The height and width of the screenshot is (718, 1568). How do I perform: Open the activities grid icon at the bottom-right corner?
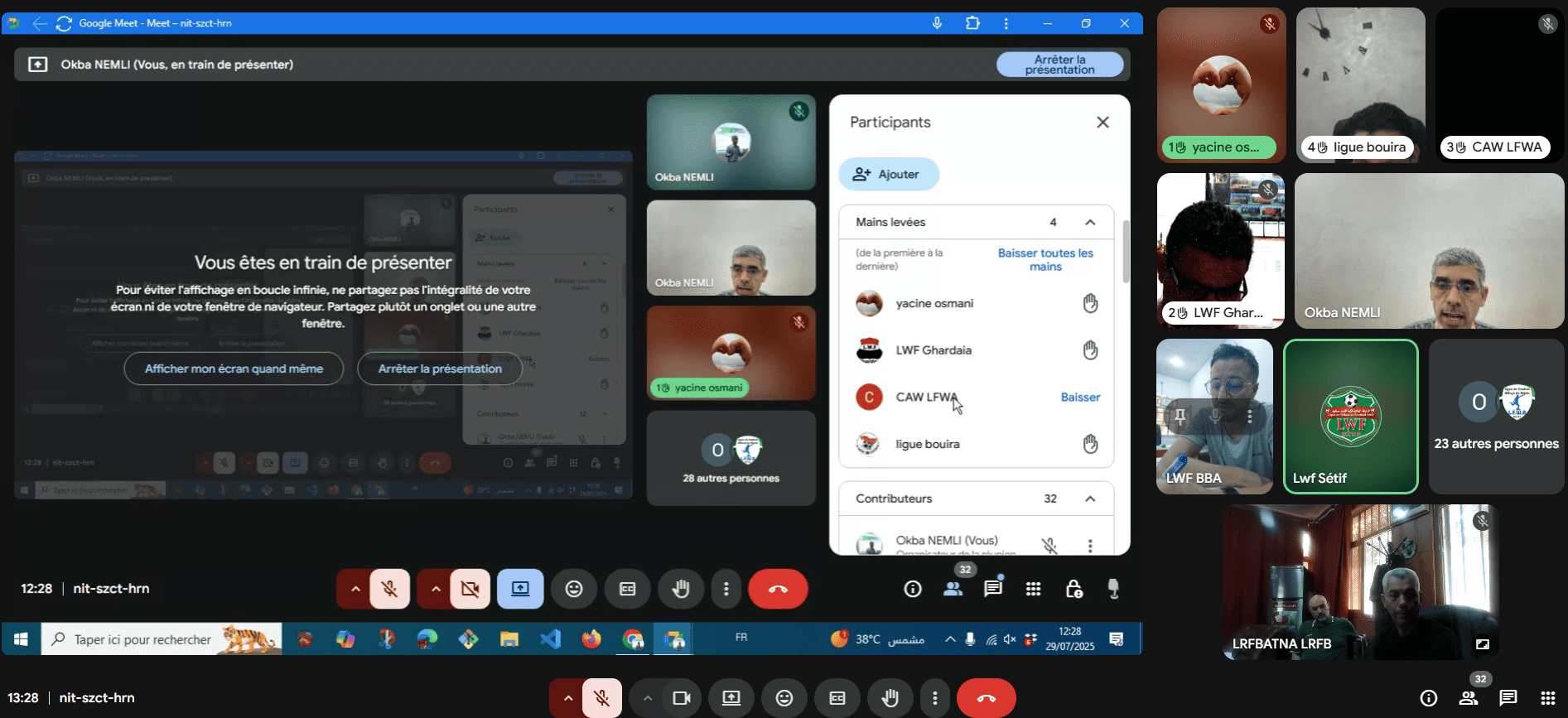(1547, 698)
